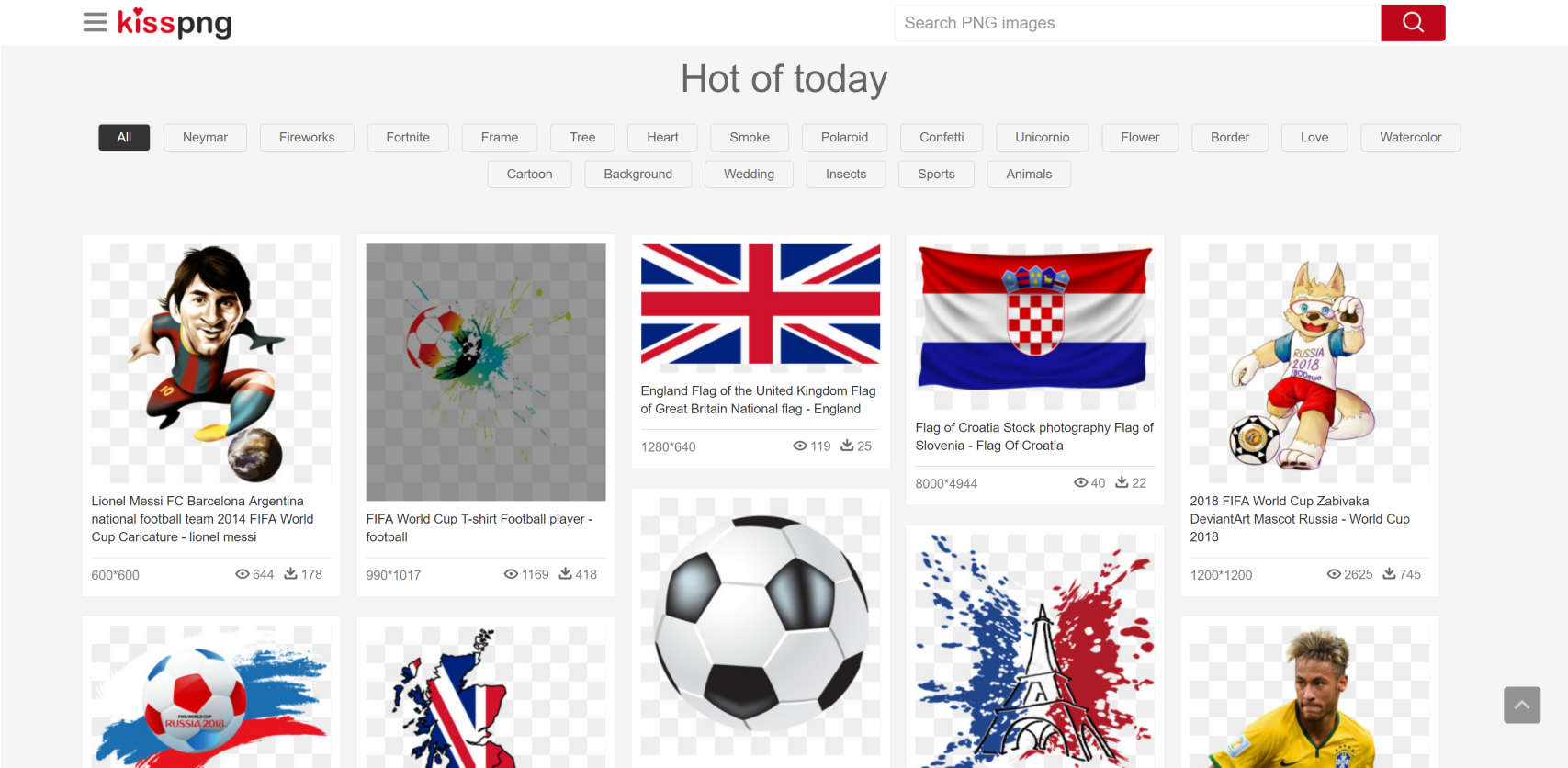Click views eye icon on England flag card

[800, 446]
